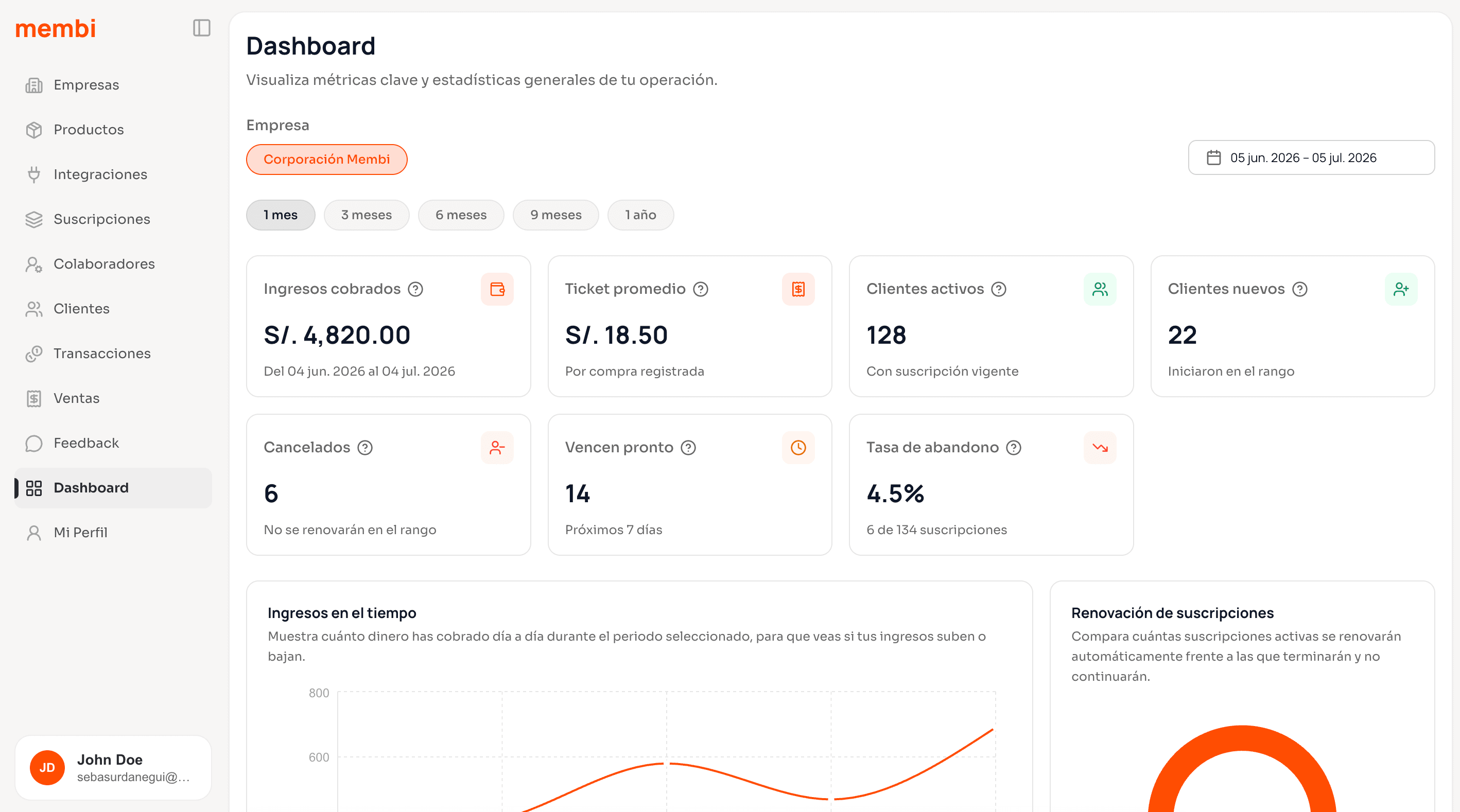Image resolution: width=1460 pixels, height=812 pixels.
Task: Select the 1 mes period filter
Action: point(281,215)
